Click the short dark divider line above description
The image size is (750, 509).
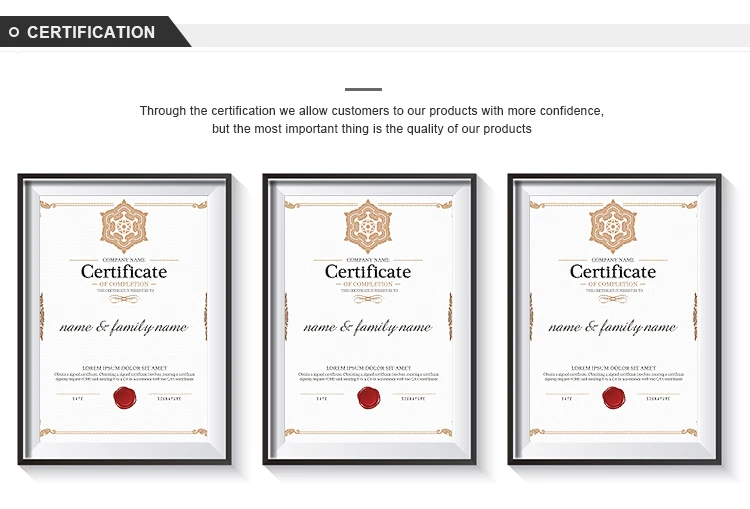[363, 89]
